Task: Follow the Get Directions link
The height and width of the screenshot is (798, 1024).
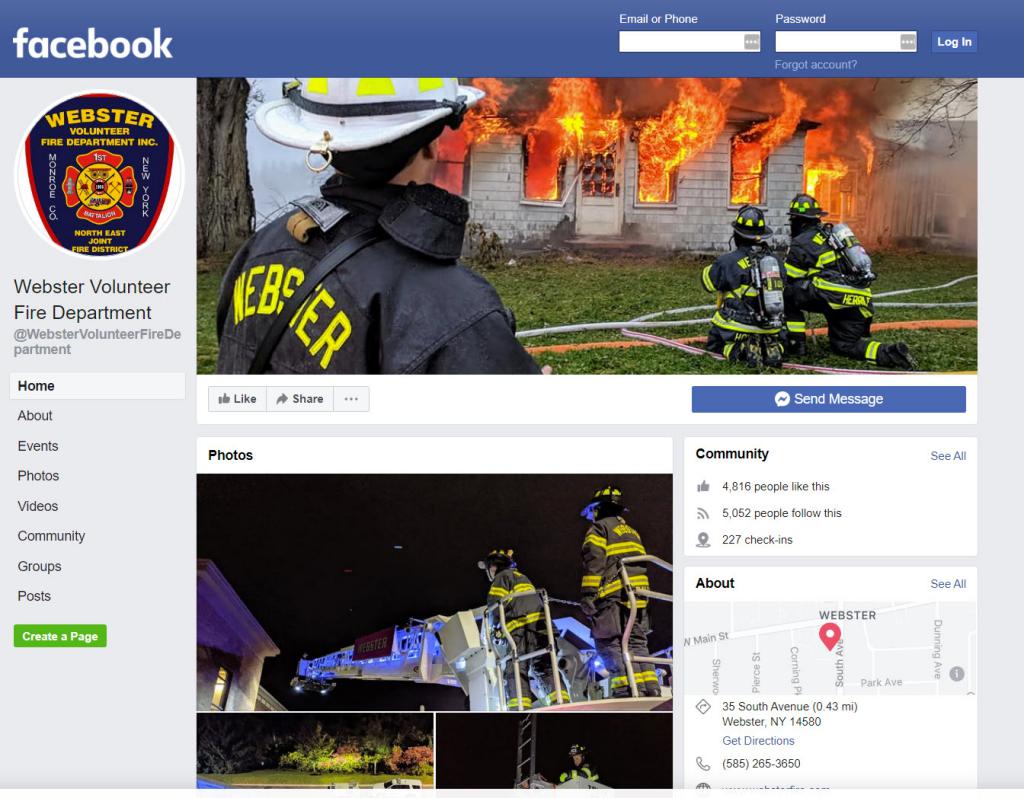Action: tap(758, 741)
